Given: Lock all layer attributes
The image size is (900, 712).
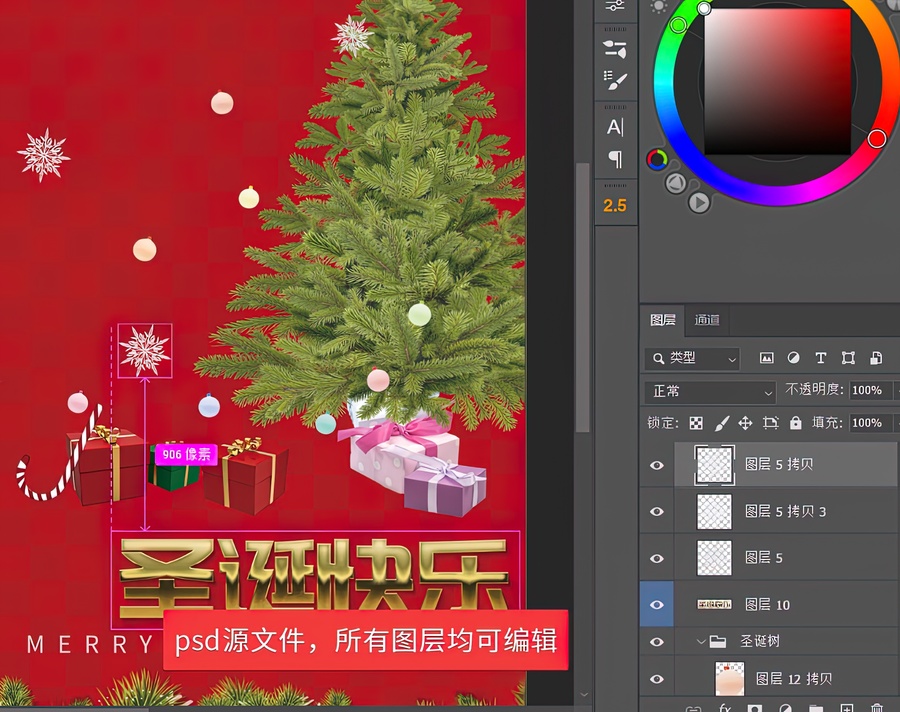Looking at the screenshot, I should click(x=796, y=423).
